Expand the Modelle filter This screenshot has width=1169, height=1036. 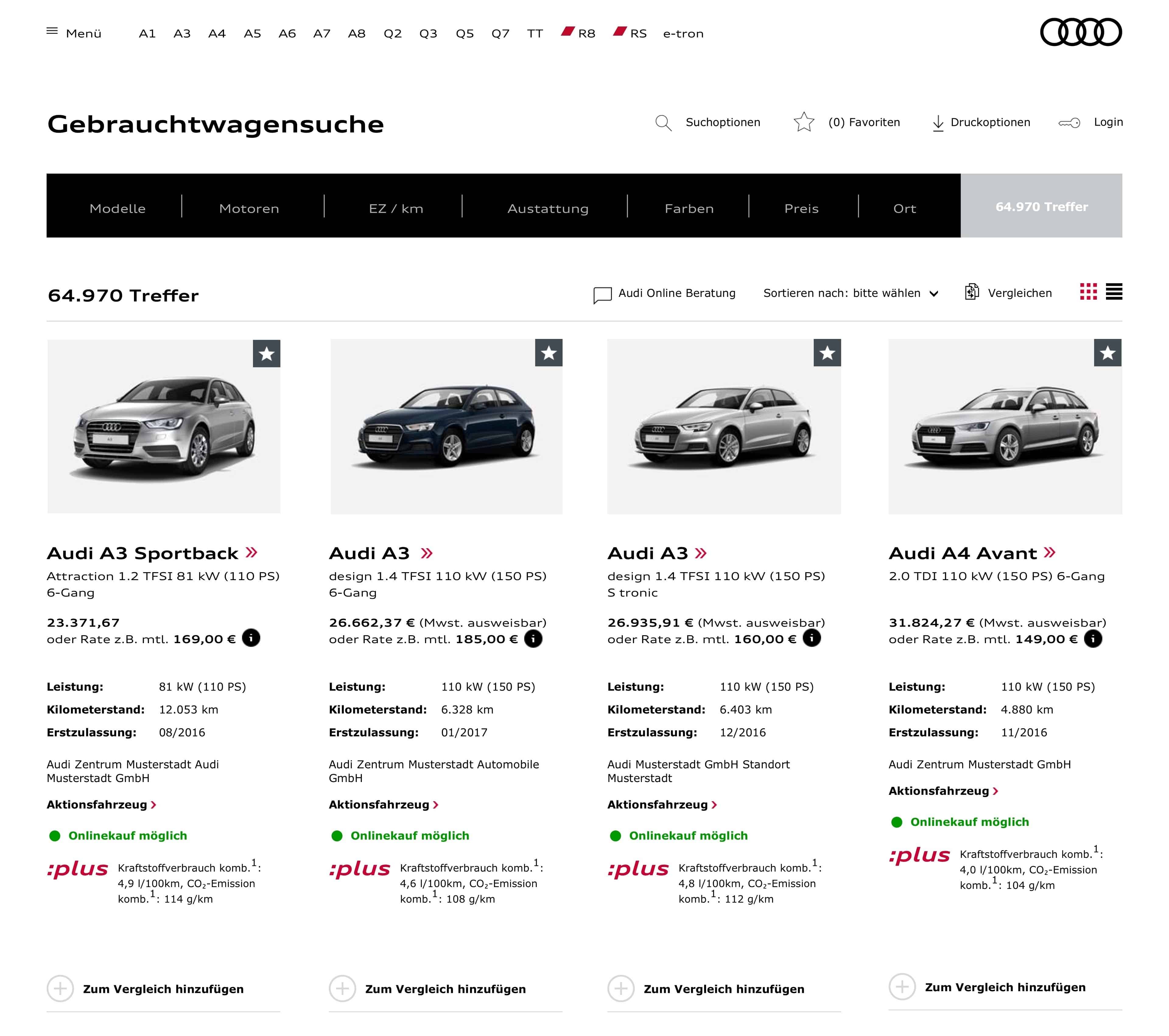click(117, 209)
